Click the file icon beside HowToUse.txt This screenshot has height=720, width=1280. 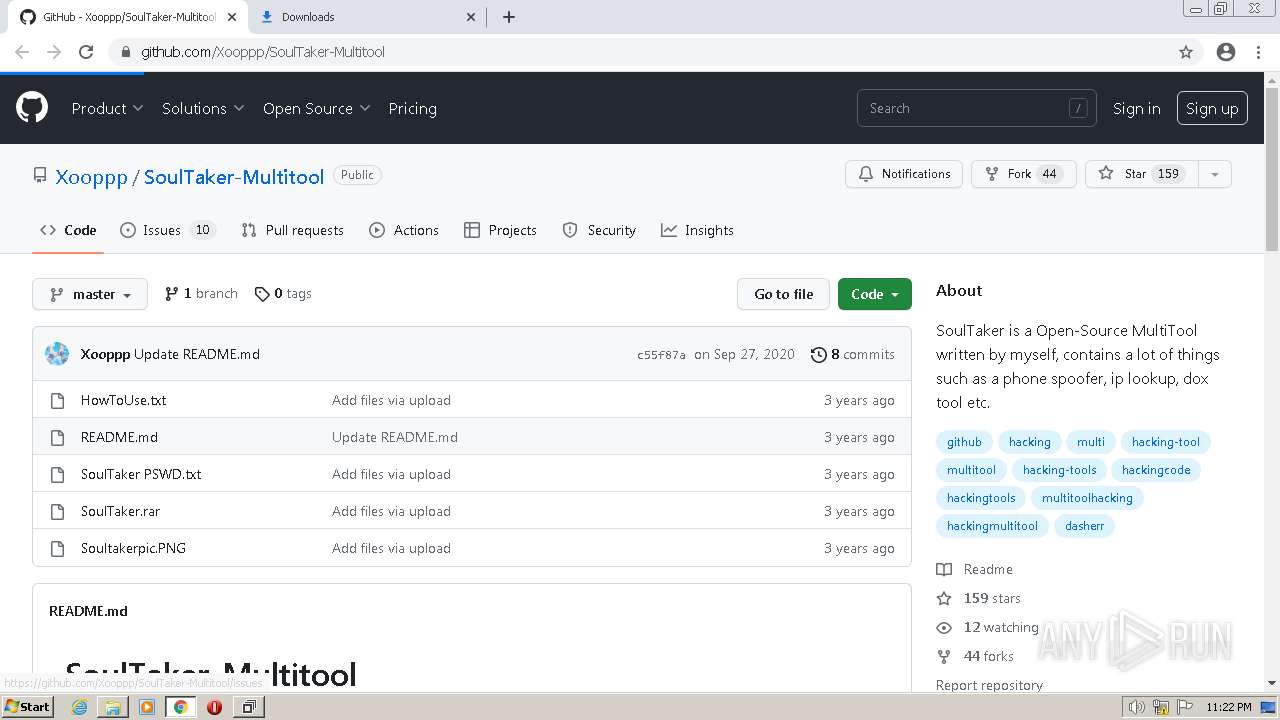point(57,400)
